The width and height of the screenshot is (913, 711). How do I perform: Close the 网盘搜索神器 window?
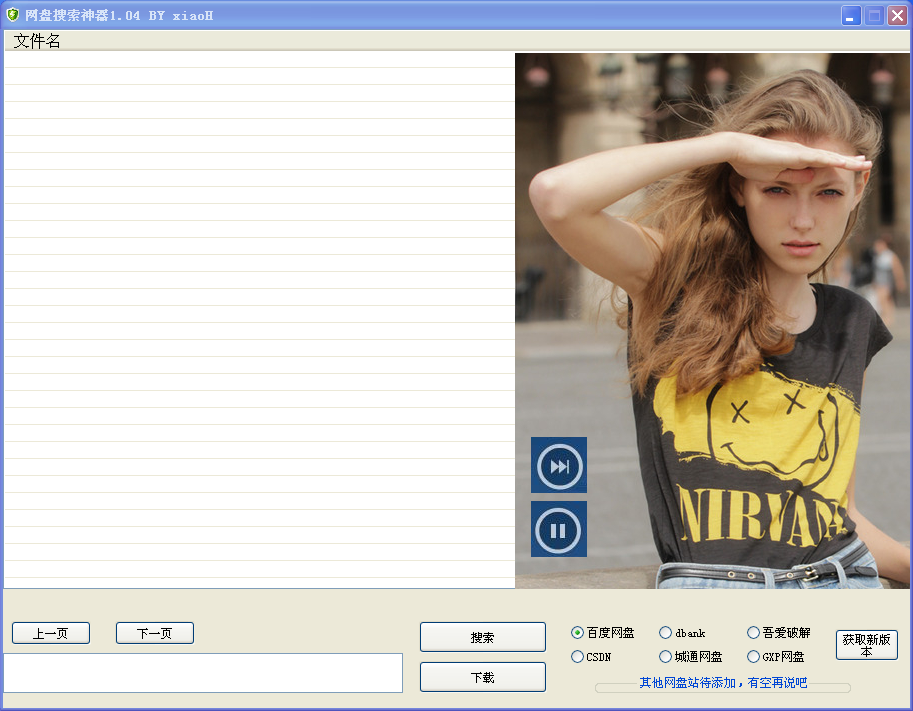click(897, 16)
